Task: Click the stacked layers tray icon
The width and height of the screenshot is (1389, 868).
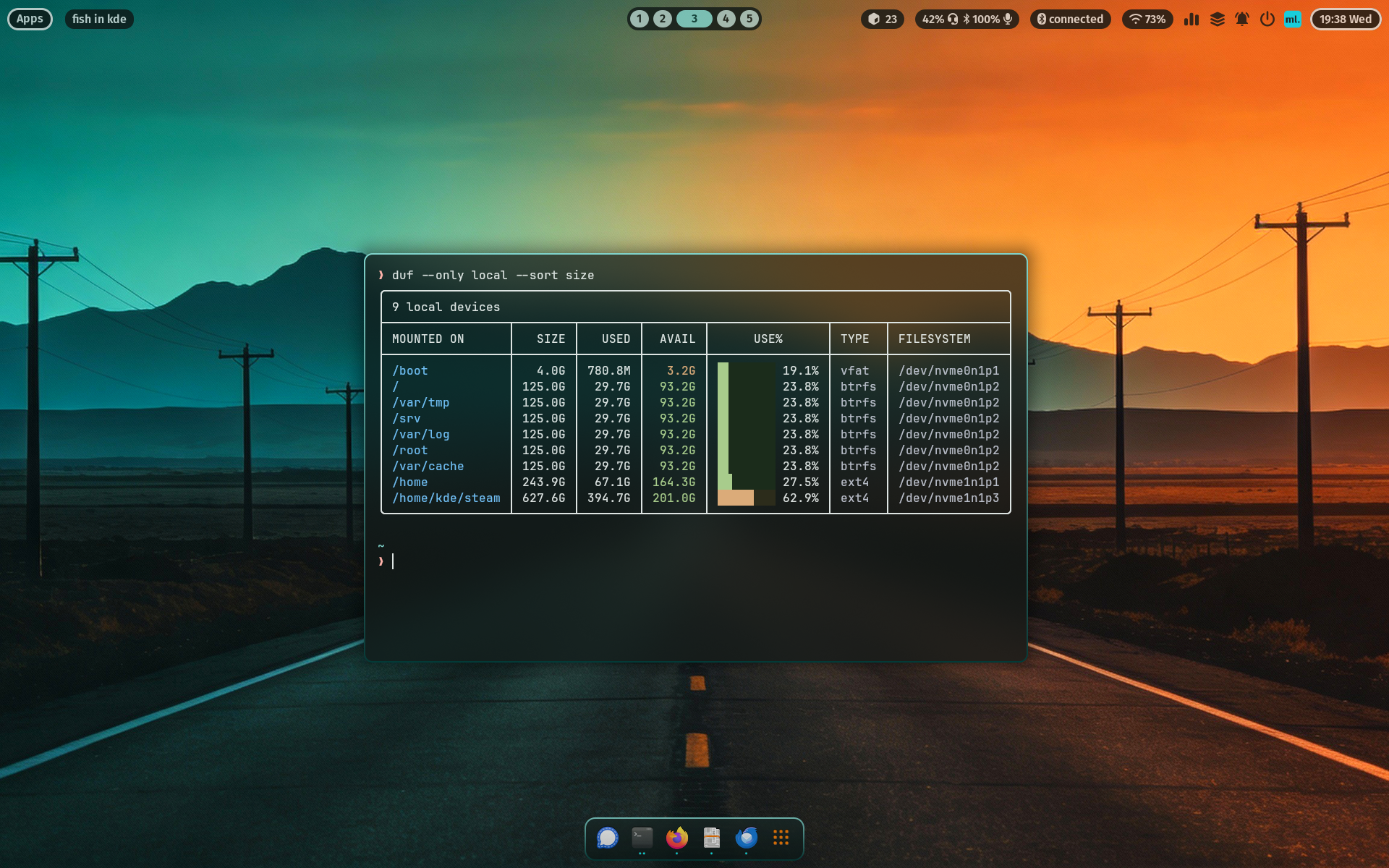Action: coord(1218,19)
